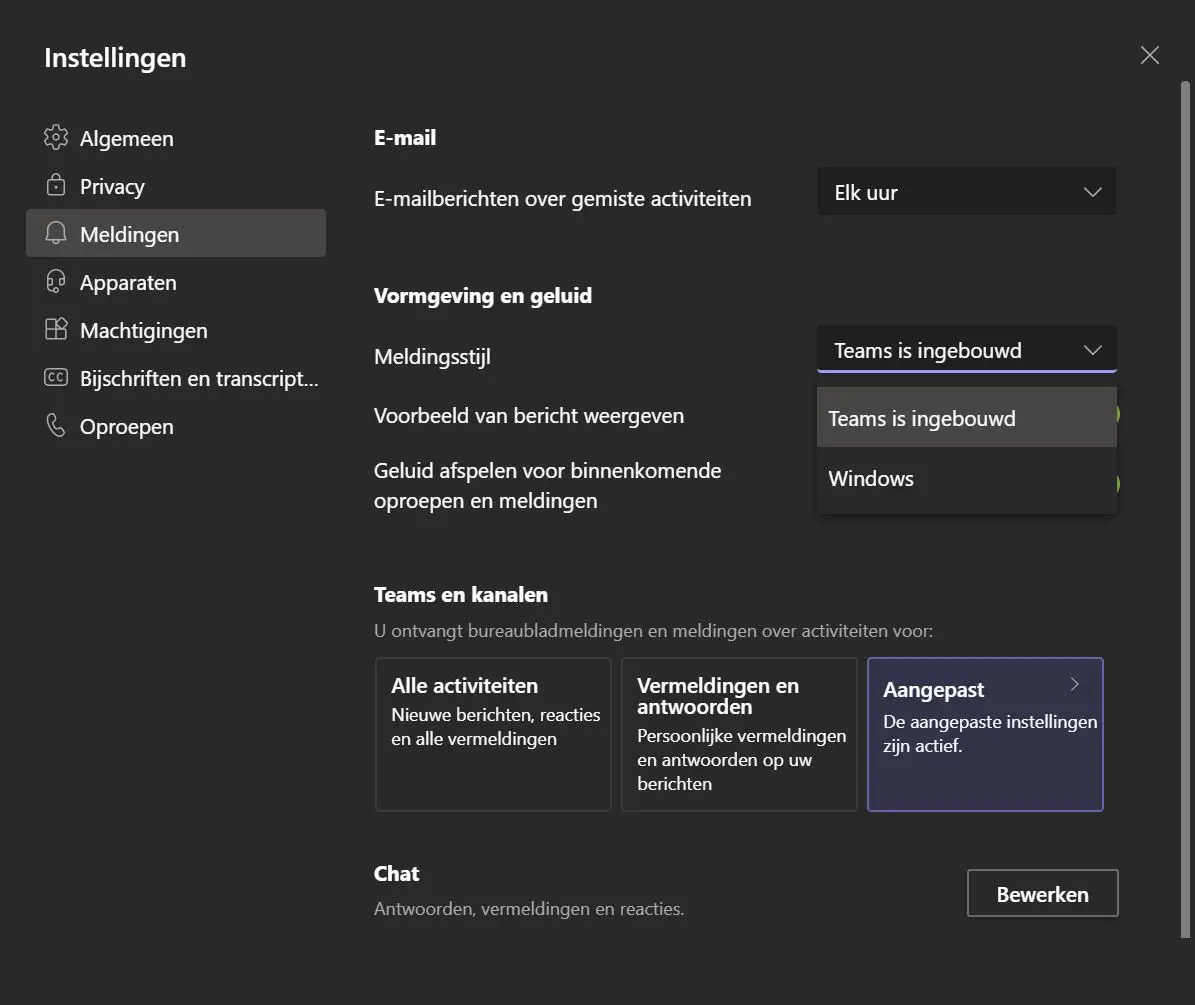Open the Oproepen settings tab

pyautogui.click(x=176, y=426)
